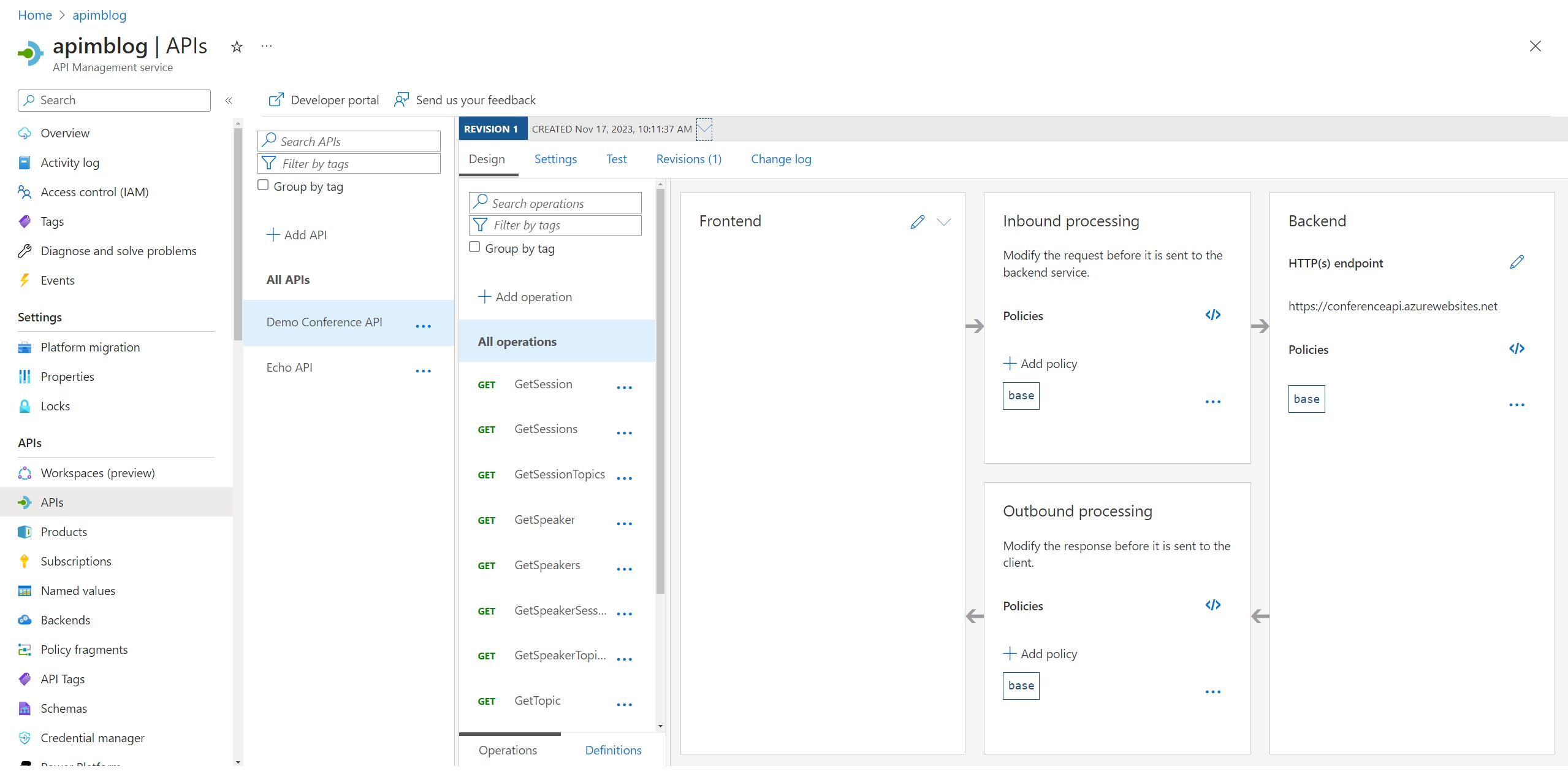Edit the Backend HTTP(s) endpoint pencil icon

point(1517,262)
